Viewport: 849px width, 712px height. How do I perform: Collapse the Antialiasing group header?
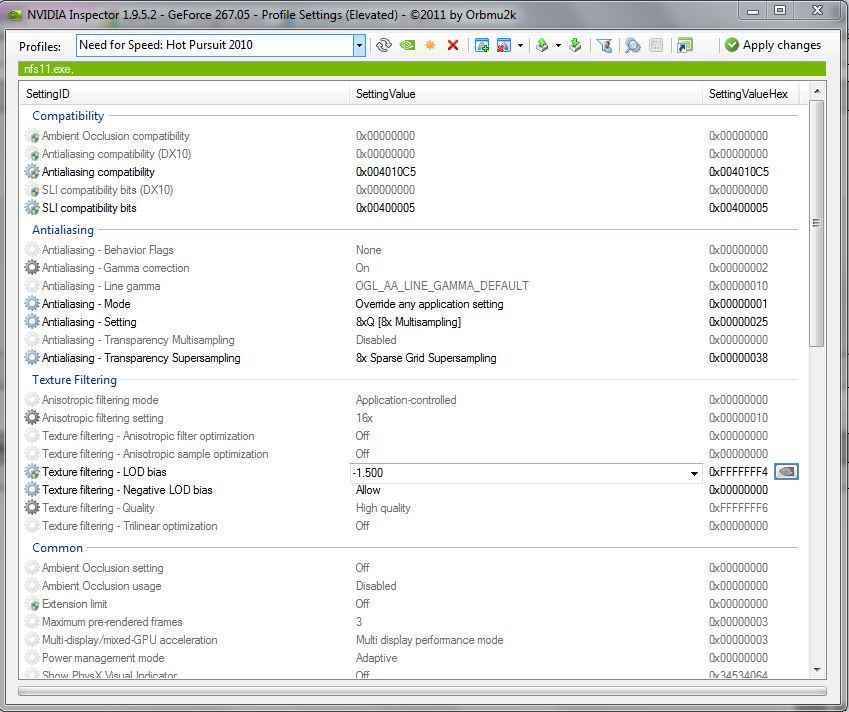(63, 230)
